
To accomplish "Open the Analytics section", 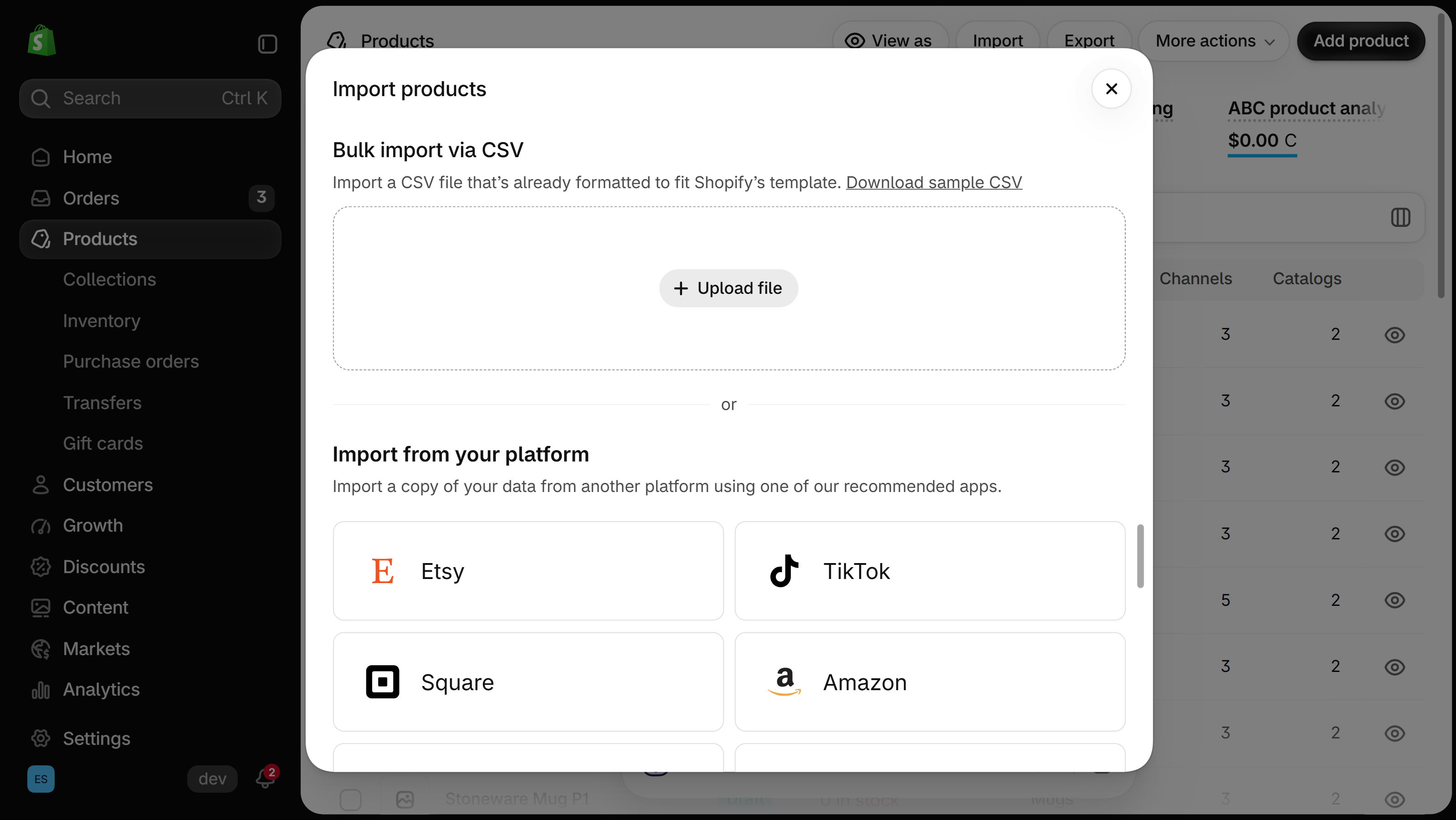I will click(x=150, y=689).
